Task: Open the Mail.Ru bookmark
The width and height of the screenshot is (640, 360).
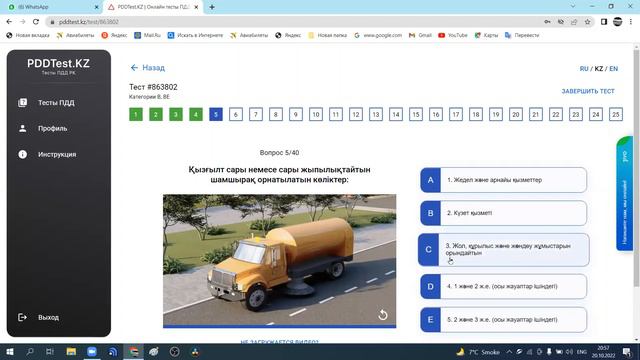Action: coord(147,36)
